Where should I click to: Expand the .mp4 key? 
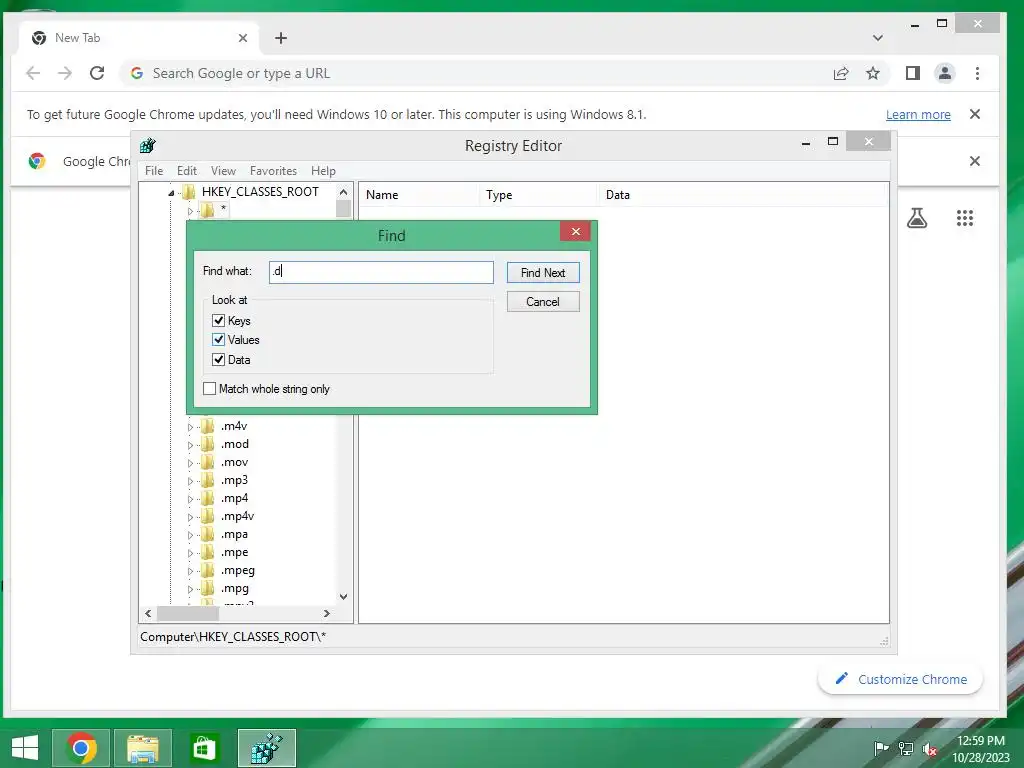point(190,500)
